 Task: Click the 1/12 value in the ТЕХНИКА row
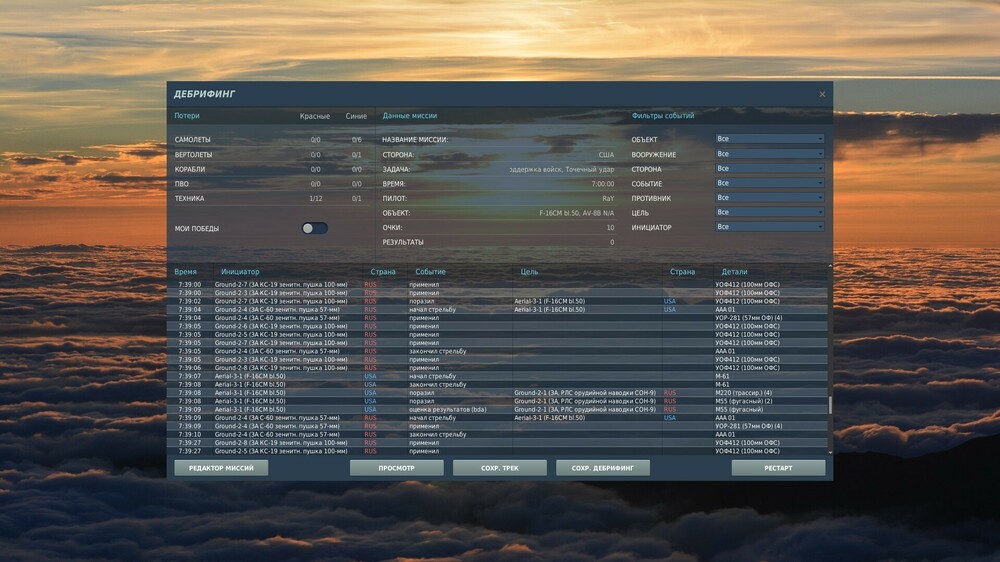coord(316,198)
